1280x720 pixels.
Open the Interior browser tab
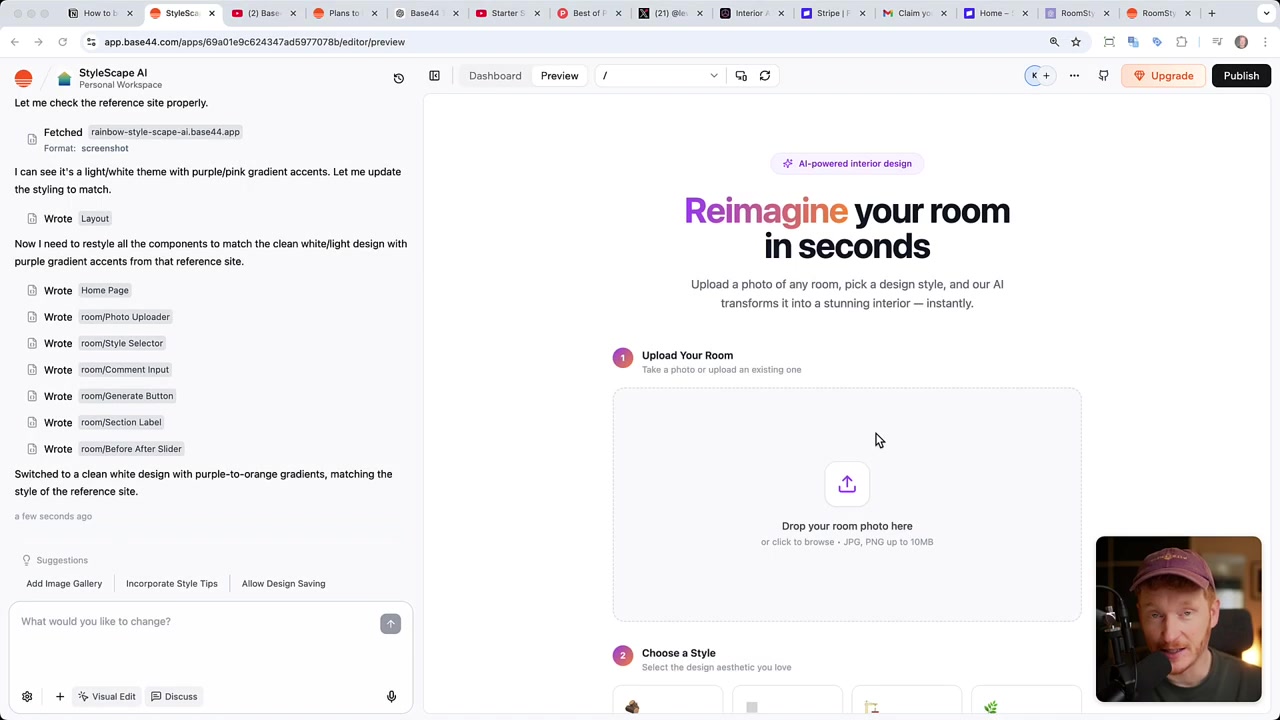click(x=751, y=13)
